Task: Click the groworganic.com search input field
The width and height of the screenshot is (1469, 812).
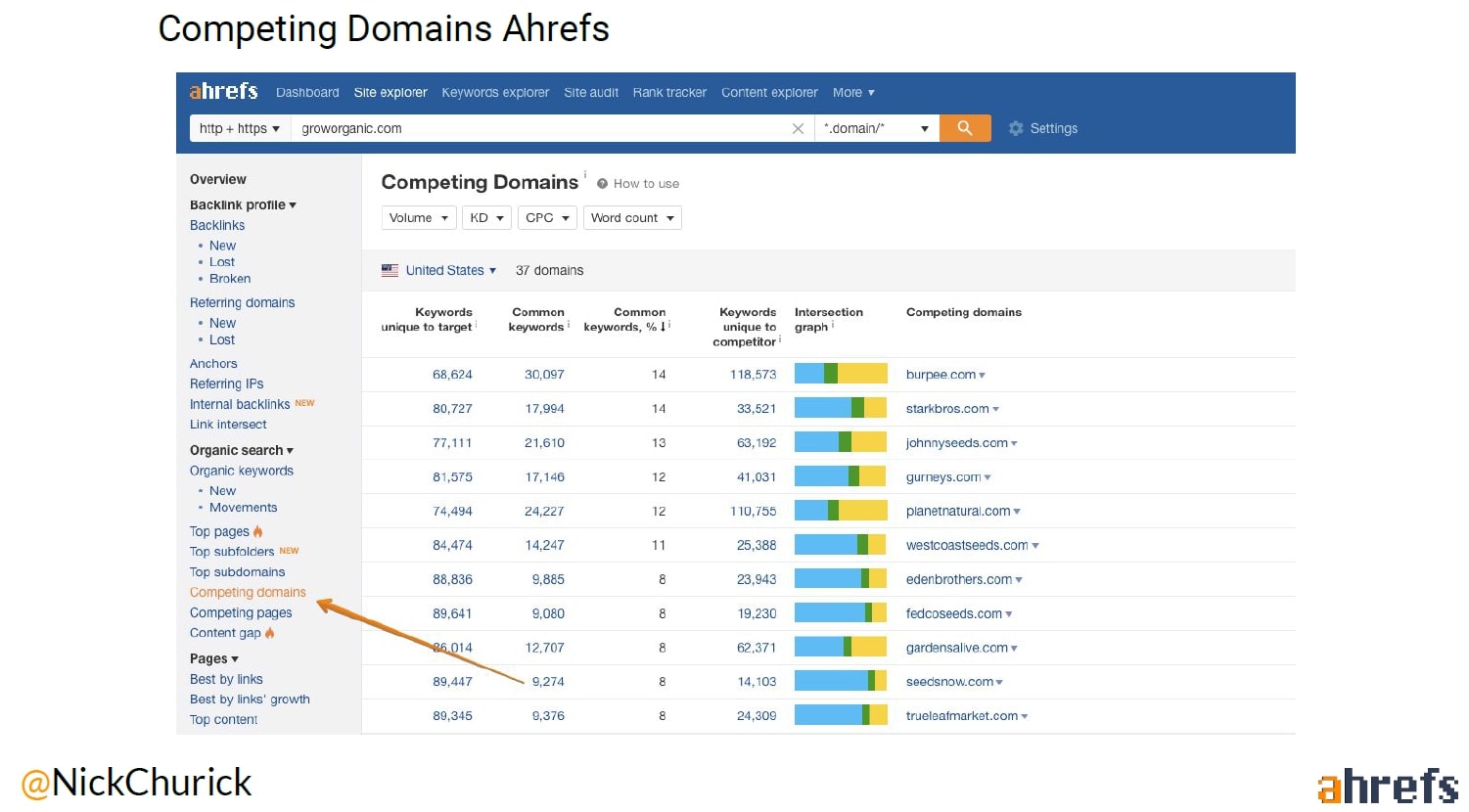Action: pyautogui.click(x=538, y=128)
